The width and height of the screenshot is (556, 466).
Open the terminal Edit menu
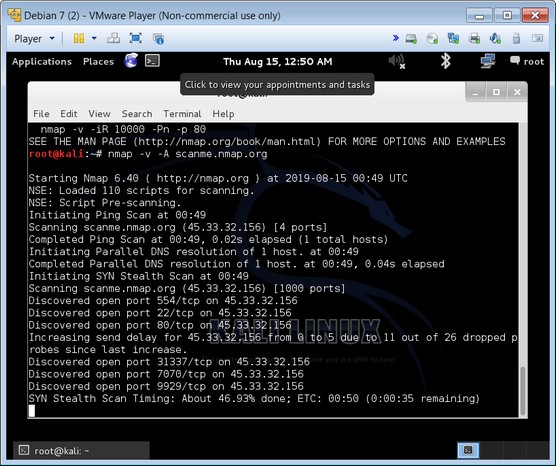tap(68, 114)
